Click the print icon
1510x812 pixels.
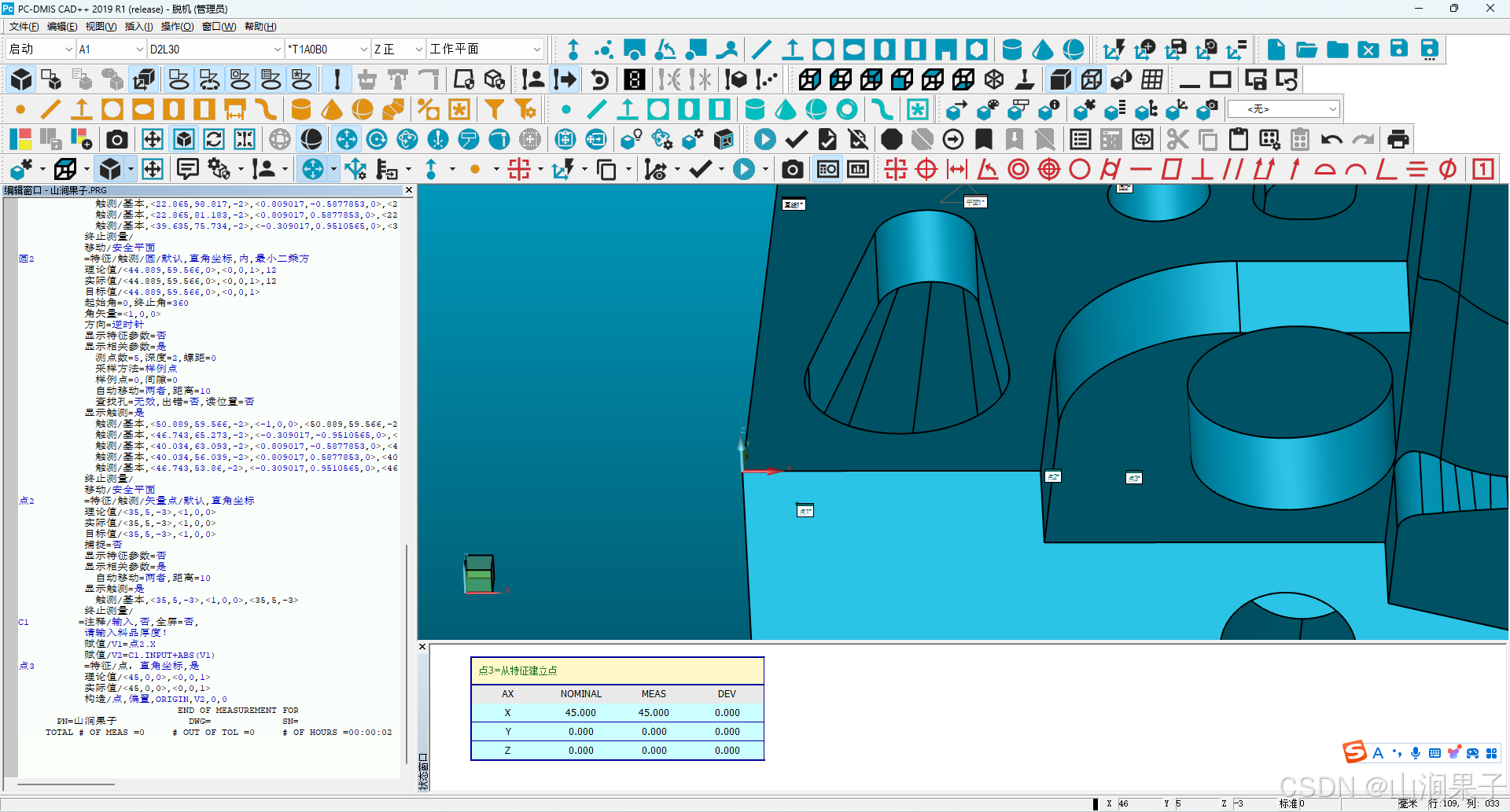pyautogui.click(x=1398, y=140)
